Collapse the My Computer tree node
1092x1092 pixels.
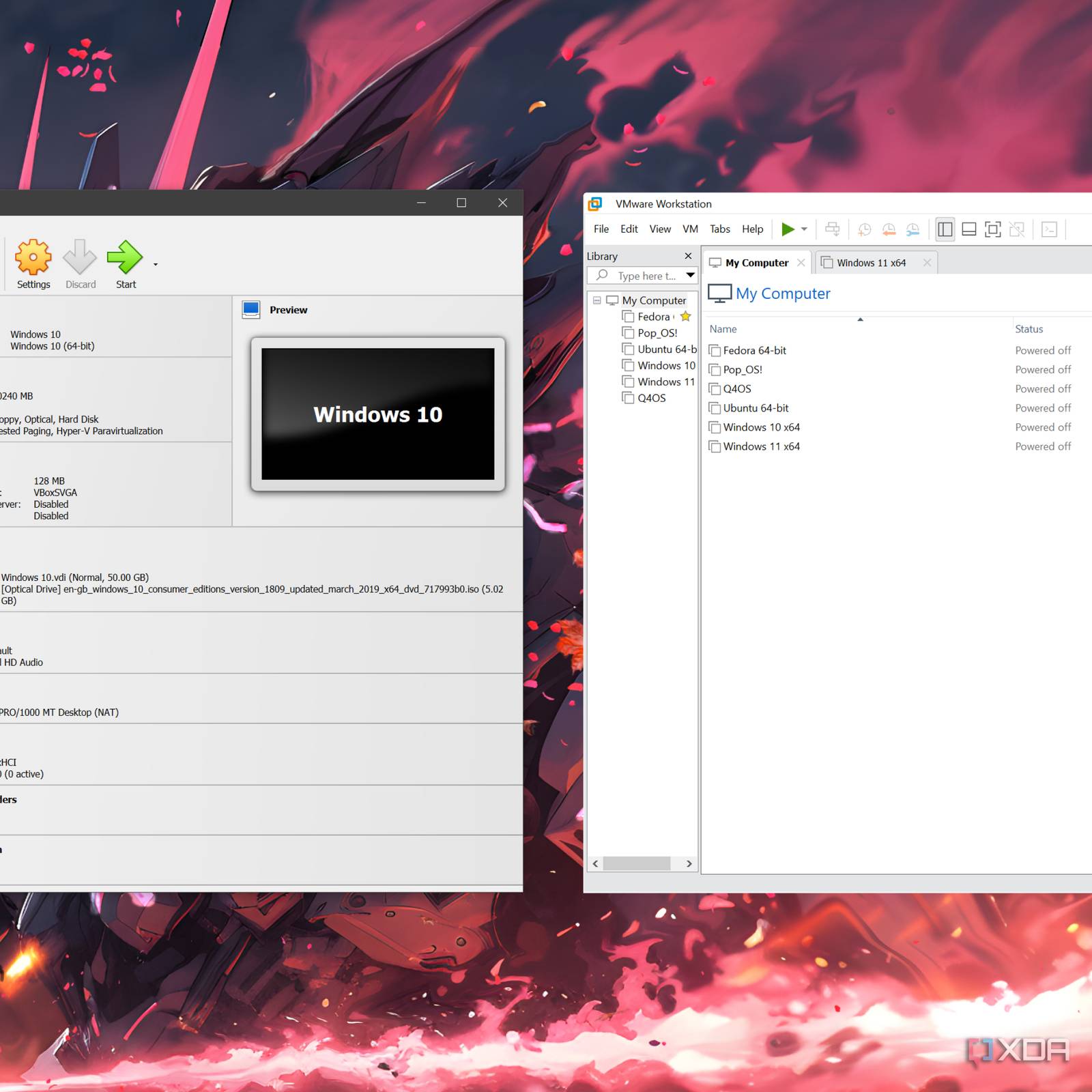[597, 300]
